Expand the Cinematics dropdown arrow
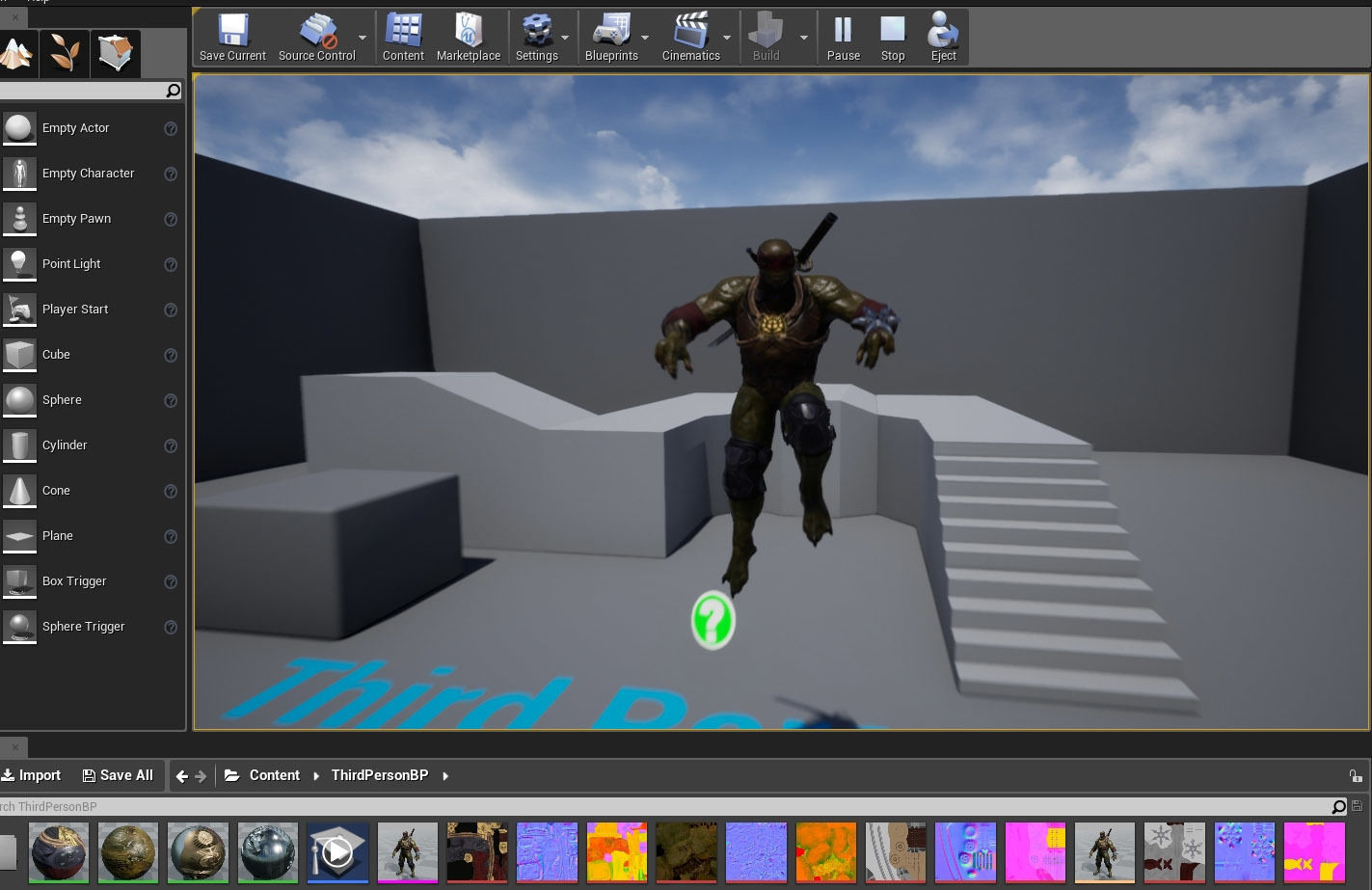The height and width of the screenshot is (890, 1372). tap(727, 39)
